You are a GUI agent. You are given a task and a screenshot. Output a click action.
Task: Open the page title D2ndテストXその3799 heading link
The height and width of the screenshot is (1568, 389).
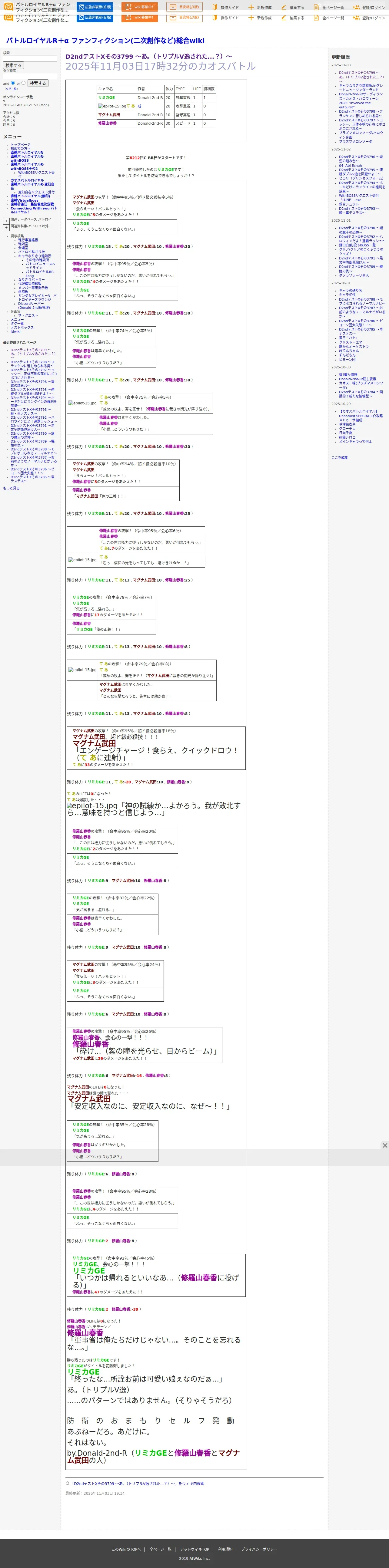click(x=148, y=57)
